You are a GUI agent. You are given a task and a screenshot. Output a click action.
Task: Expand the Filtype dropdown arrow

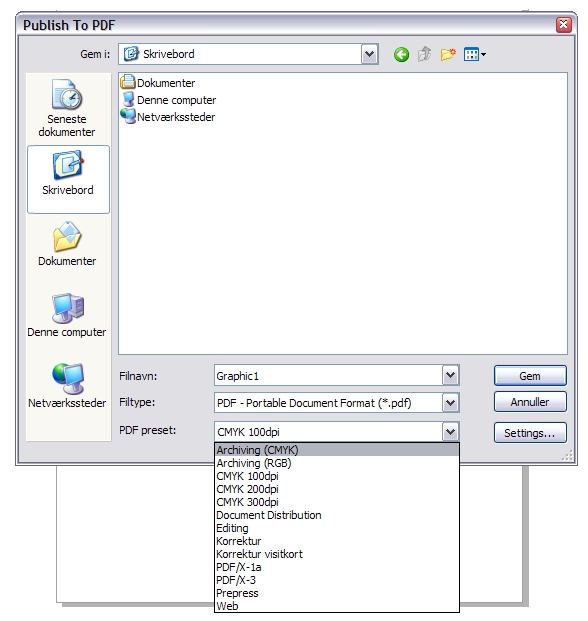tap(450, 403)
